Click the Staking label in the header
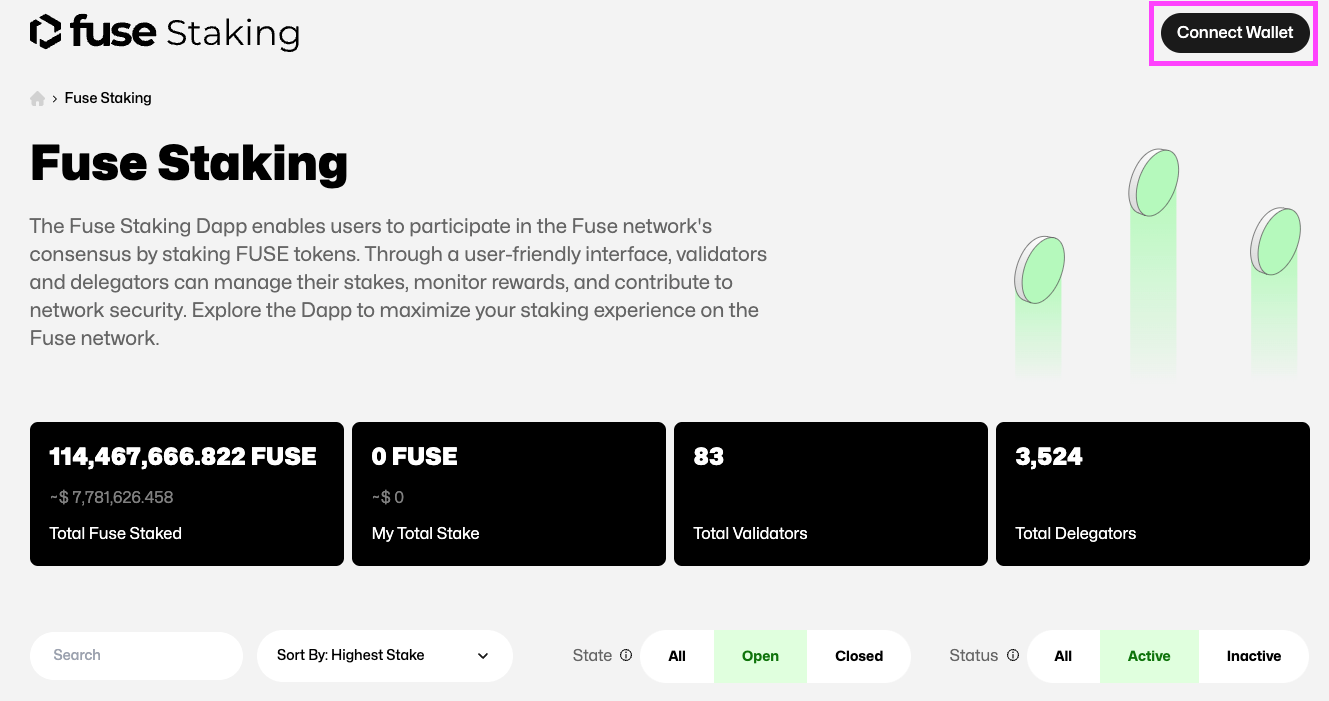 [x=232, y=33]
